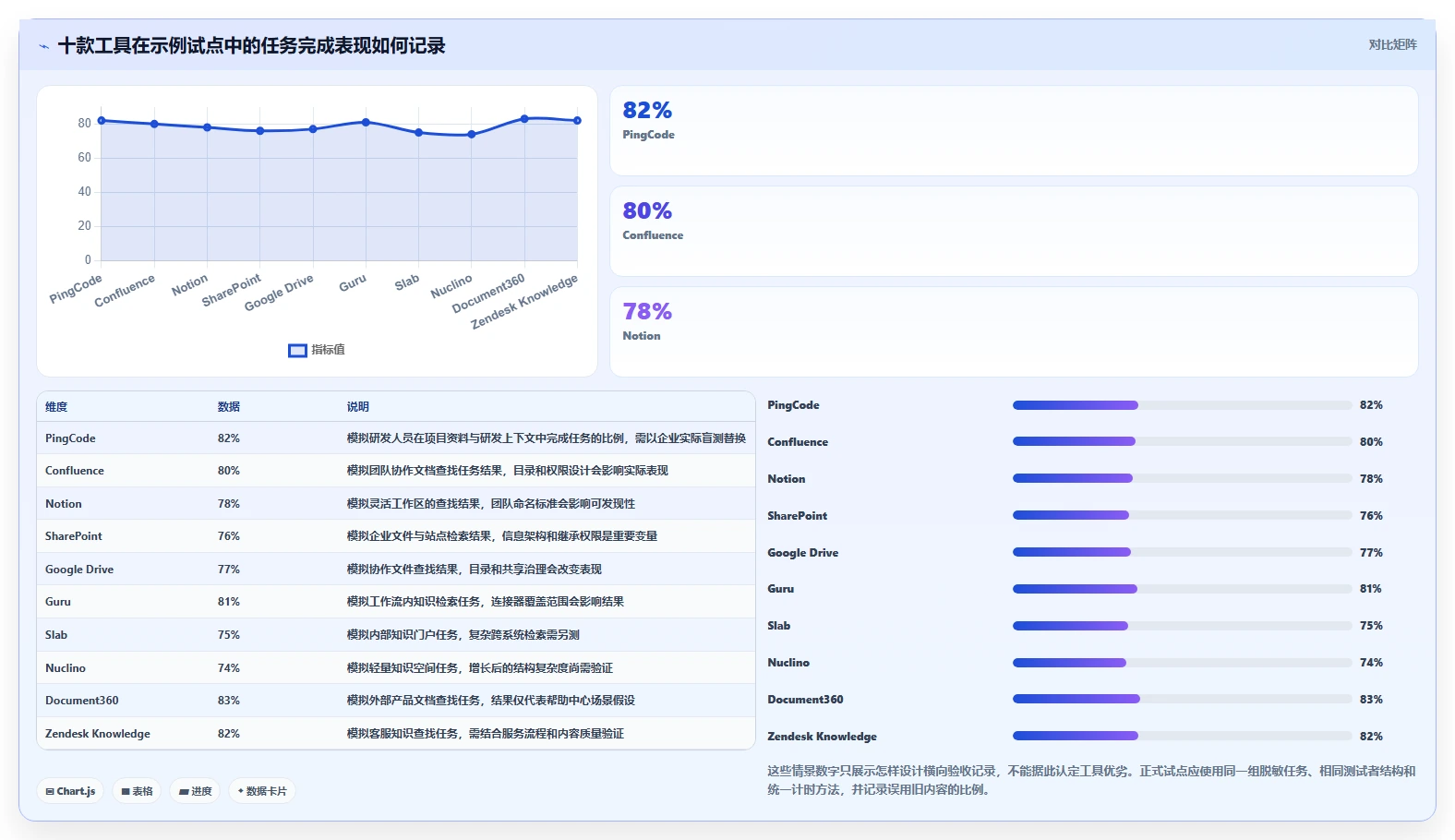
Task: Click the Guru data point on the line chart
Action: click(367, 122)
